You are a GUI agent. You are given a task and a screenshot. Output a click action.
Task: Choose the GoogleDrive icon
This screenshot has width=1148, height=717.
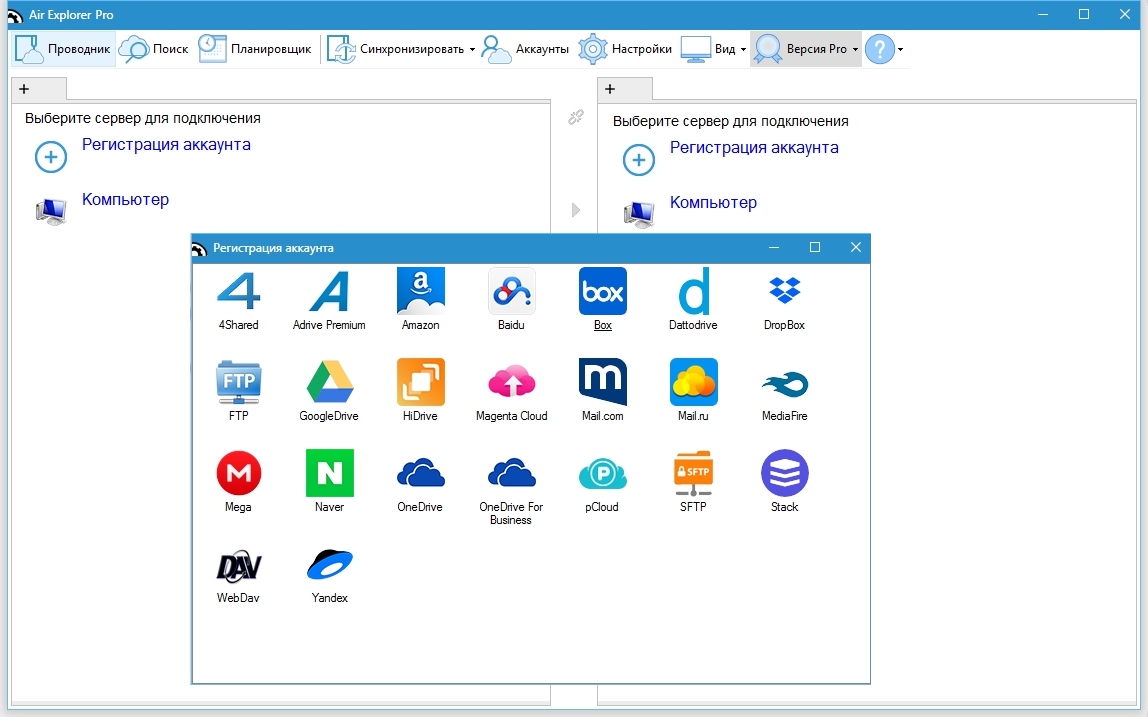329,383
